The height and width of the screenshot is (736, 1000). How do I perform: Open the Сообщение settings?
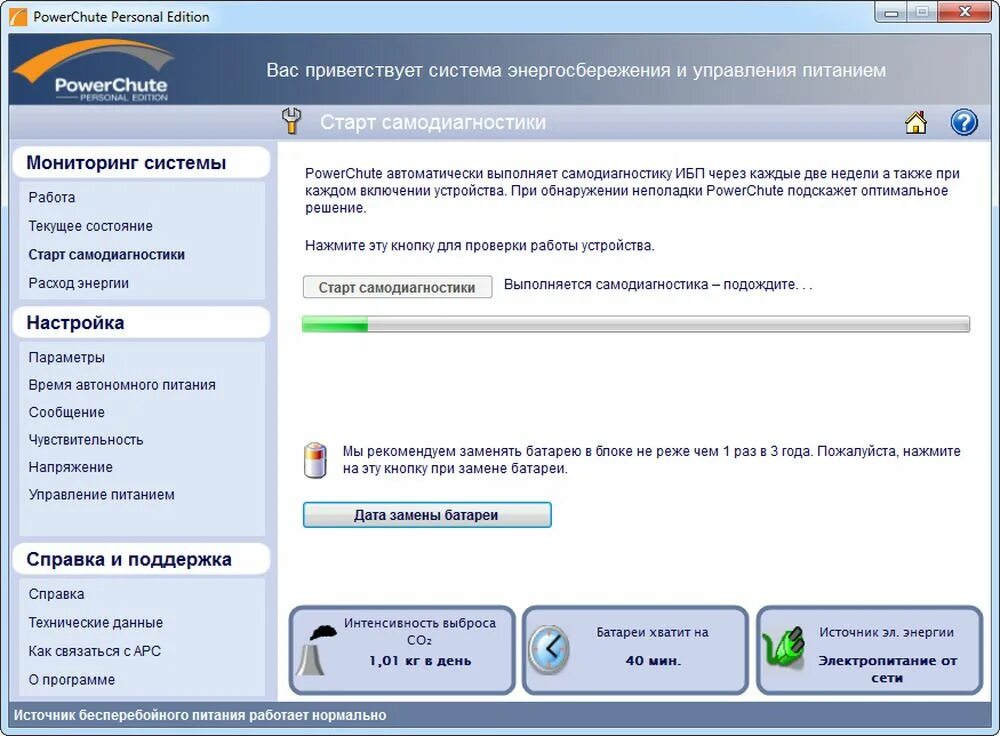tap(66, 413)
